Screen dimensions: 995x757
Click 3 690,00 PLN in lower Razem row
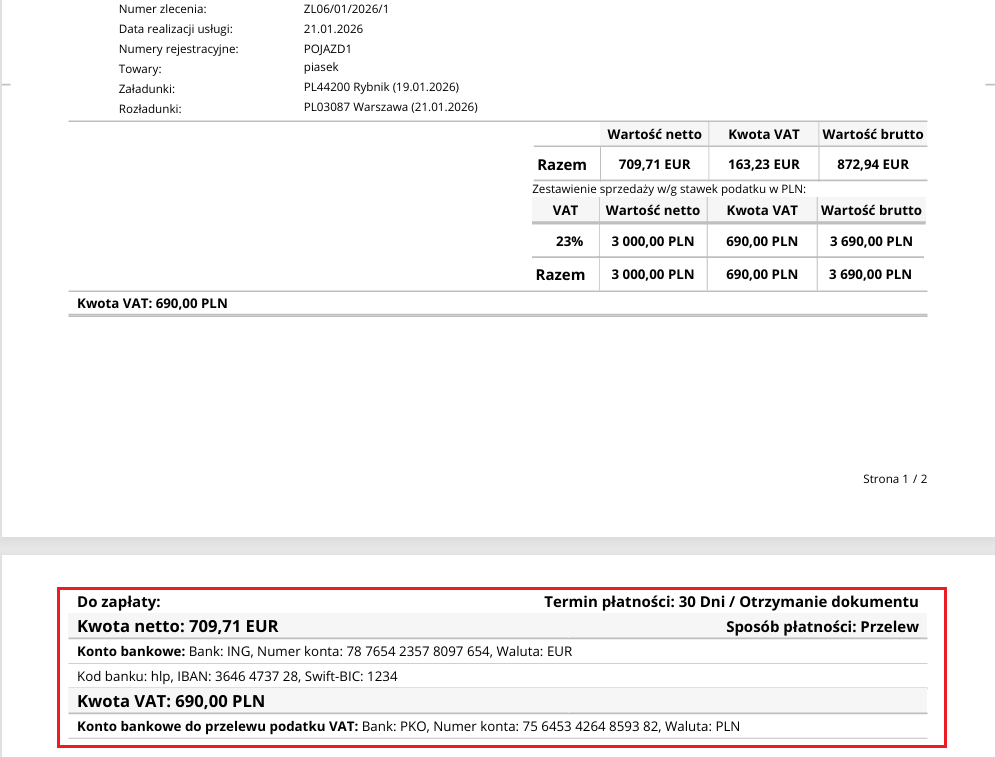[871, 274]
